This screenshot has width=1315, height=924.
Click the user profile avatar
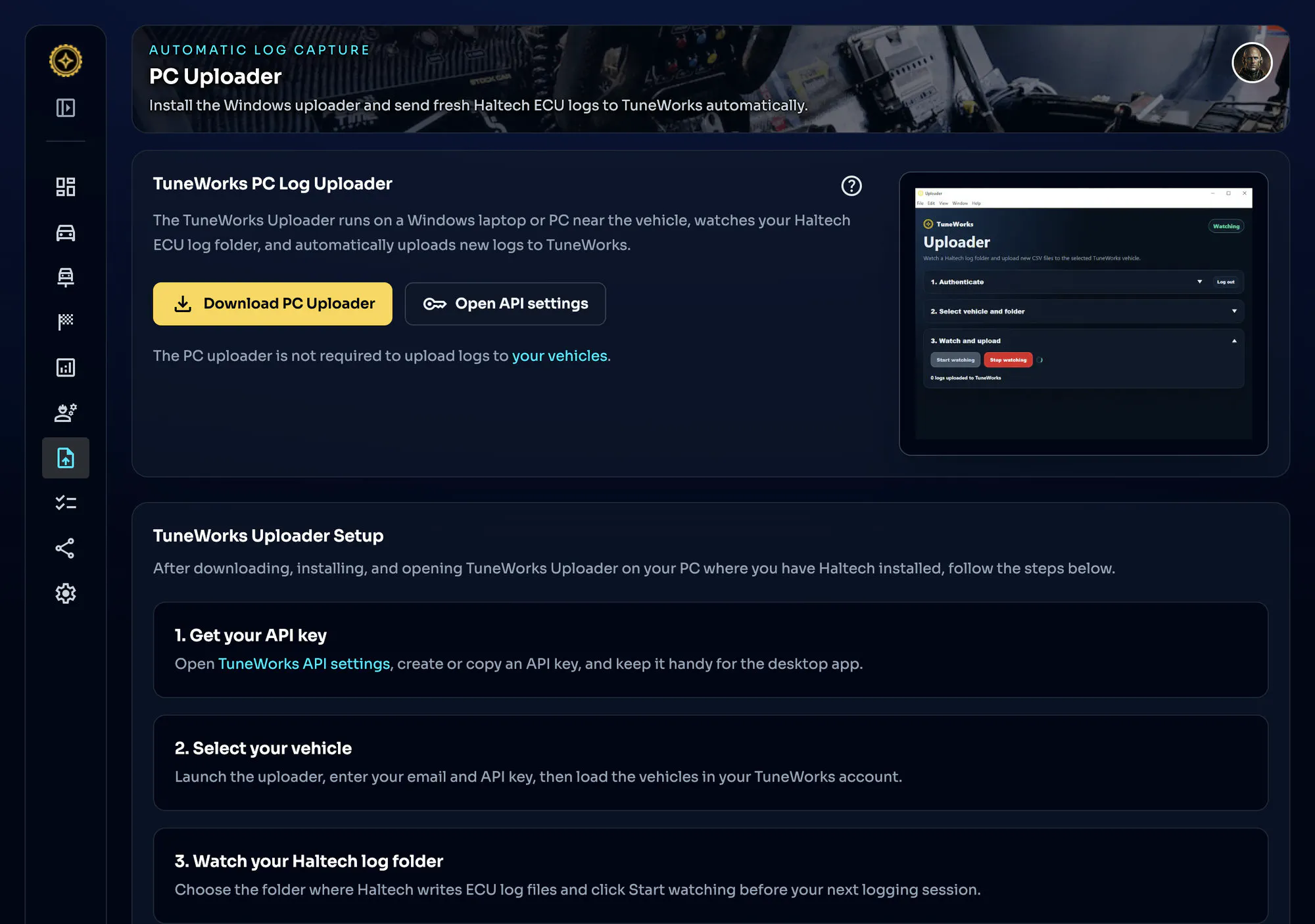(x=1252, y=63)
